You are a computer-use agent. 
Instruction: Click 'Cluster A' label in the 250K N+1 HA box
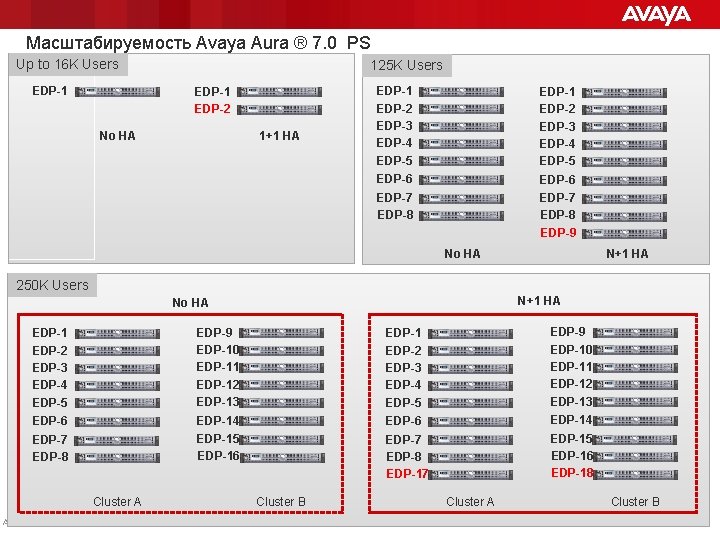(x=470, y=502)
